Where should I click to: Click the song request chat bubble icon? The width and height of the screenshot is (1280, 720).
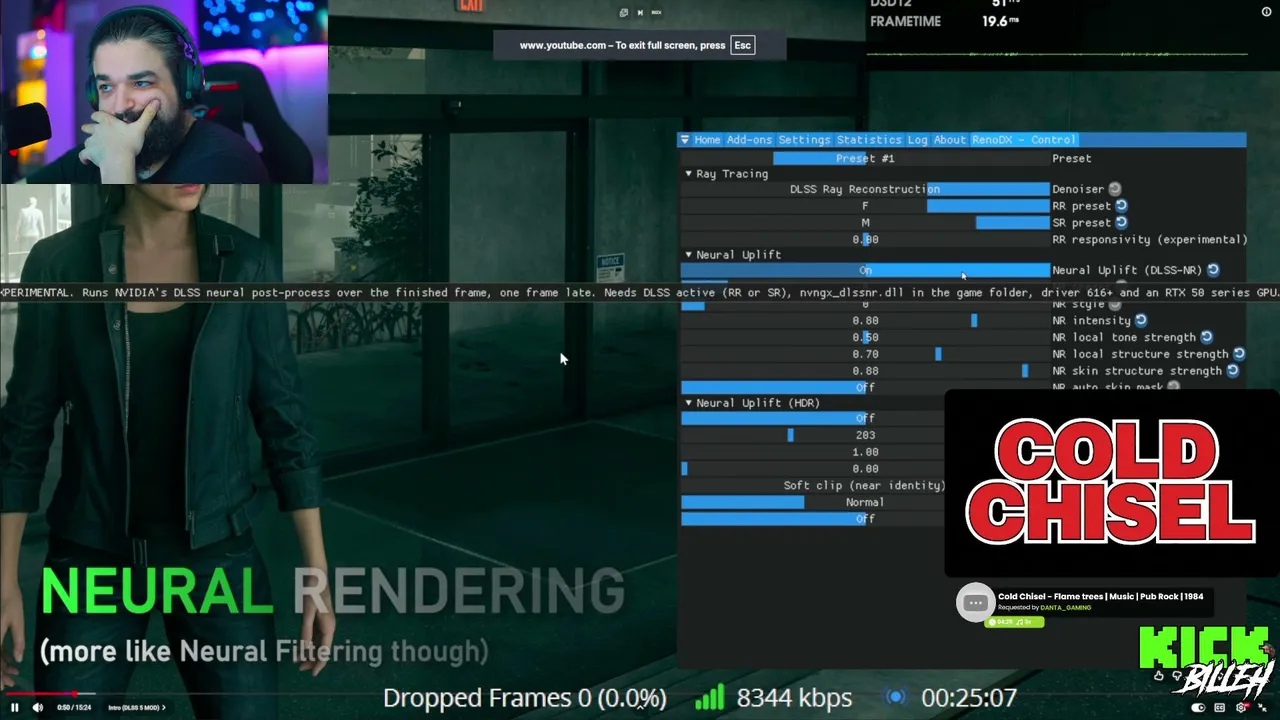click(975, 603)
